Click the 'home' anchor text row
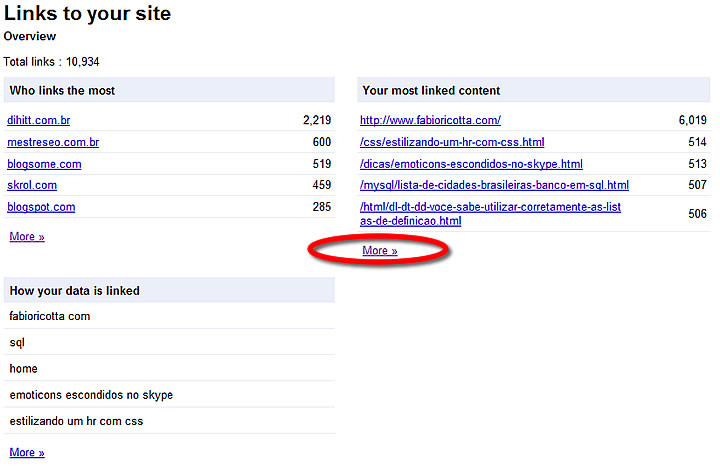720x467 pixels. pyautogui.click(x=23, y=369)
